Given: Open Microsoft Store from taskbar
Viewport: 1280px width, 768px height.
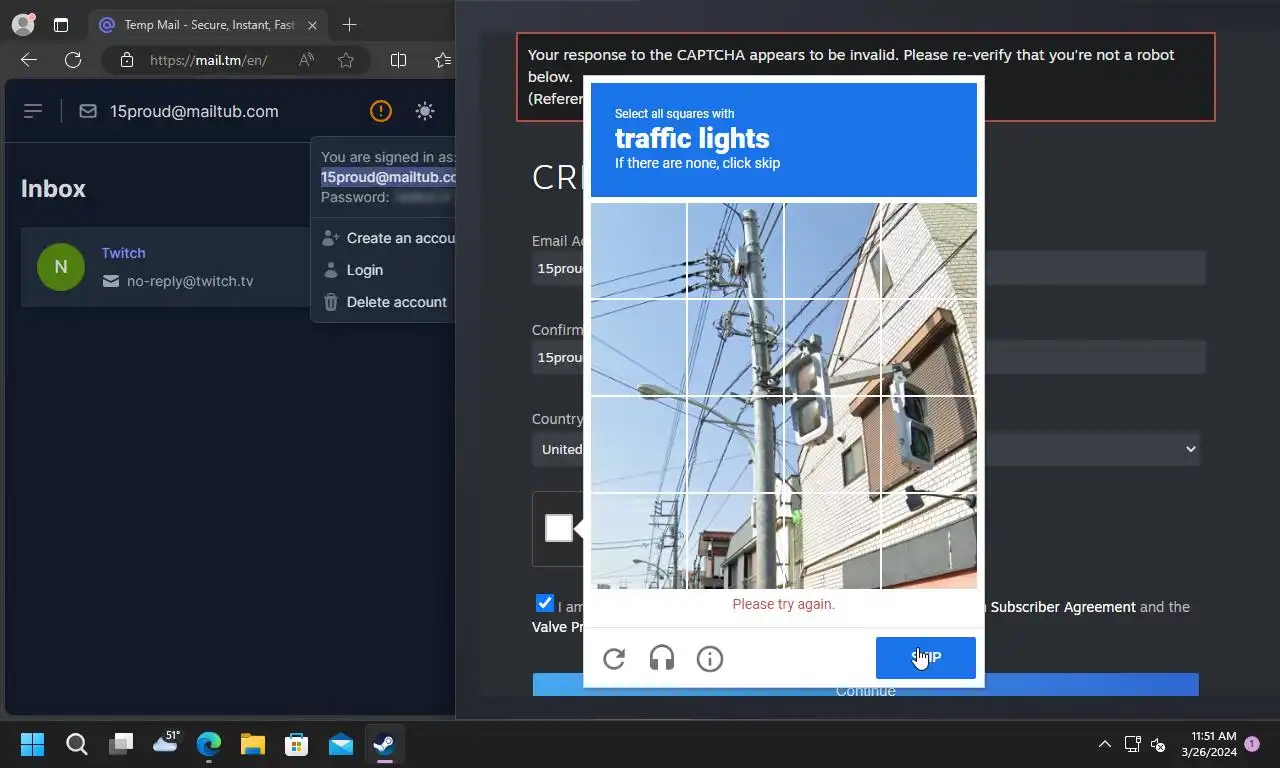Looking at the screenshot, I should [297, 744].
